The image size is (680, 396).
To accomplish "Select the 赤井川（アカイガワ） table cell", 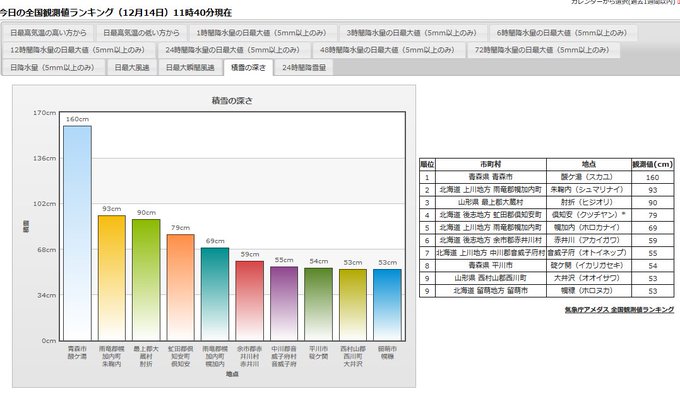I will pos(588,240).
